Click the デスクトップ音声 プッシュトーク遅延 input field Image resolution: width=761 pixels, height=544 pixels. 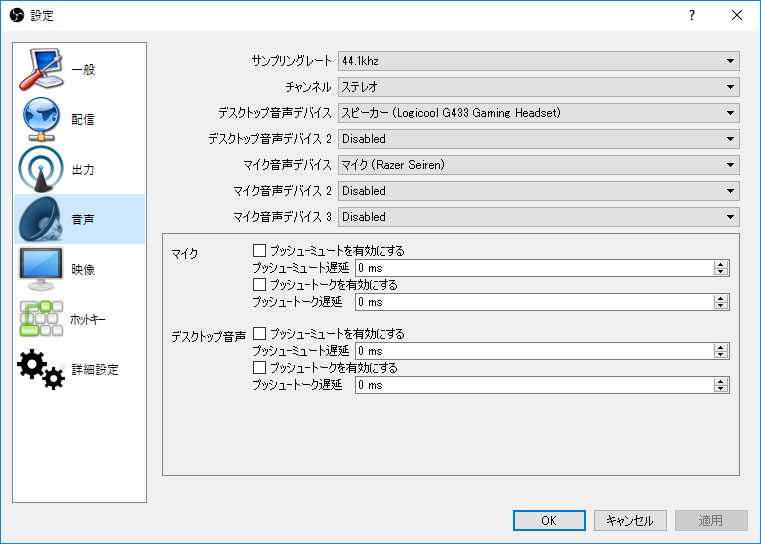pos(532,385)
